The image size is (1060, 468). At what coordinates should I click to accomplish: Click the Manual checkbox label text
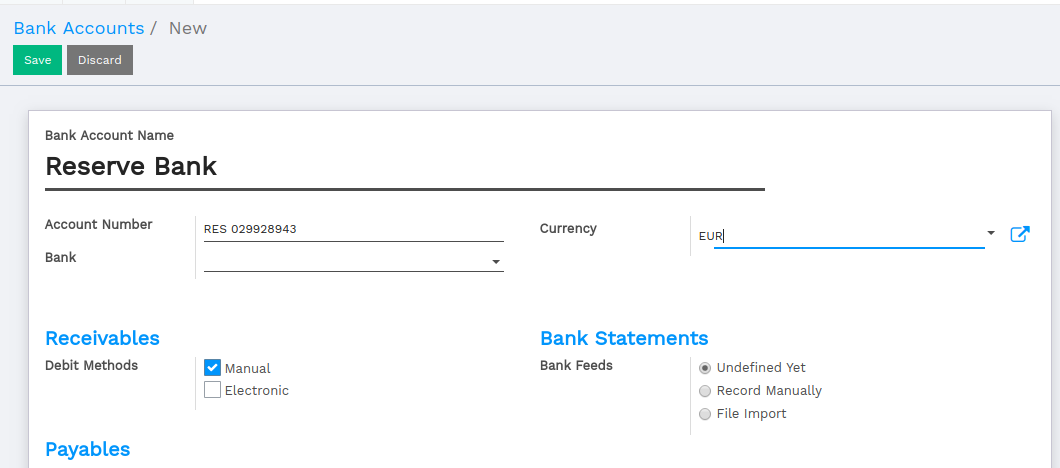click(247, 369)
